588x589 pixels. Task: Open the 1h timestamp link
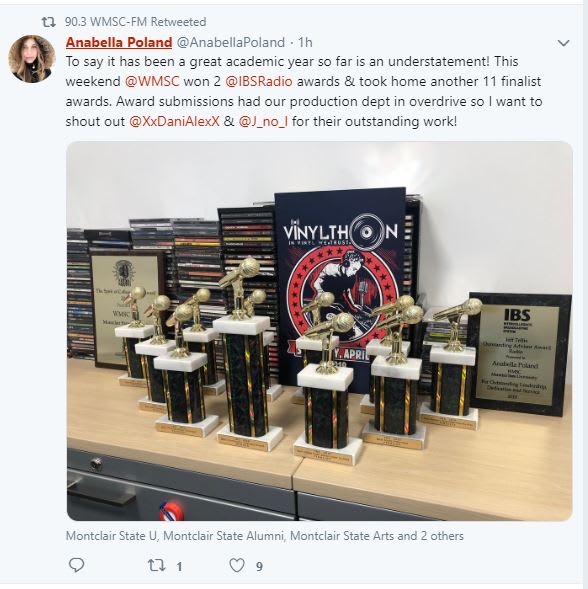coord(305,42)
